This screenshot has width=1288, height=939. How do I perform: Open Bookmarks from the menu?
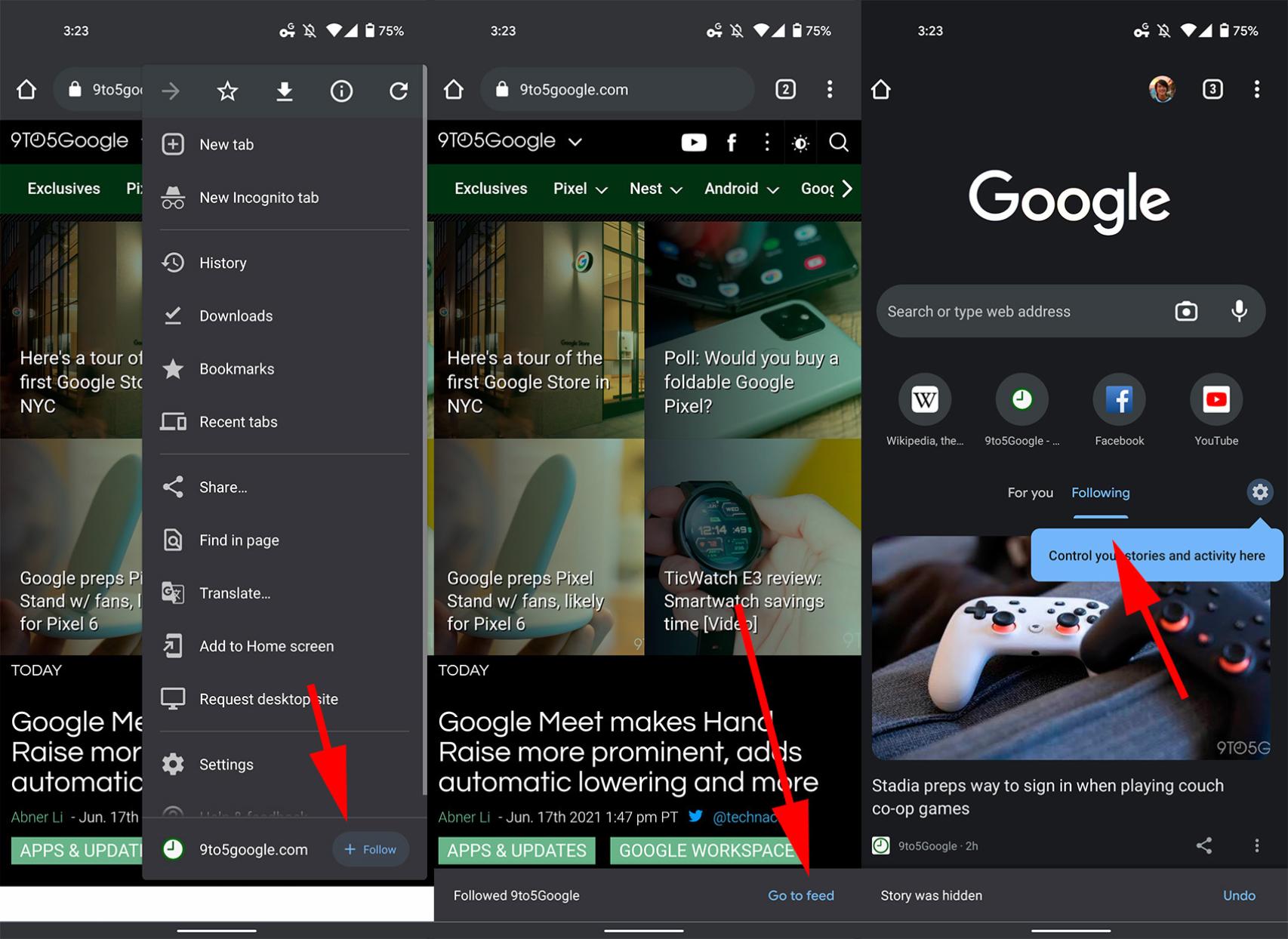pos(285,368)
